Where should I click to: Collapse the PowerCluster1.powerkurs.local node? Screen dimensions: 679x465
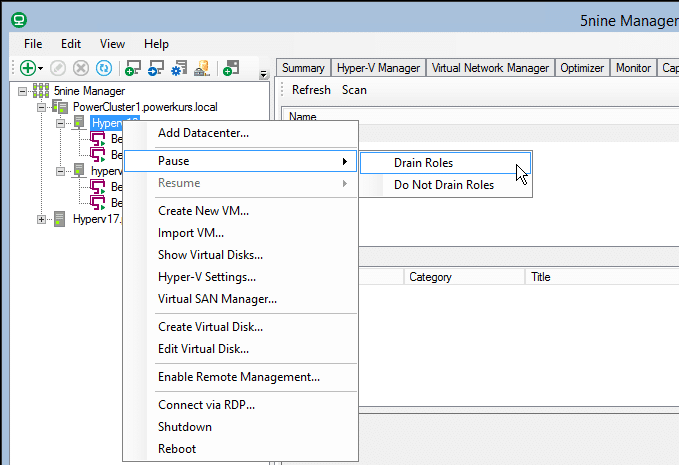click(x=41, y=107)
